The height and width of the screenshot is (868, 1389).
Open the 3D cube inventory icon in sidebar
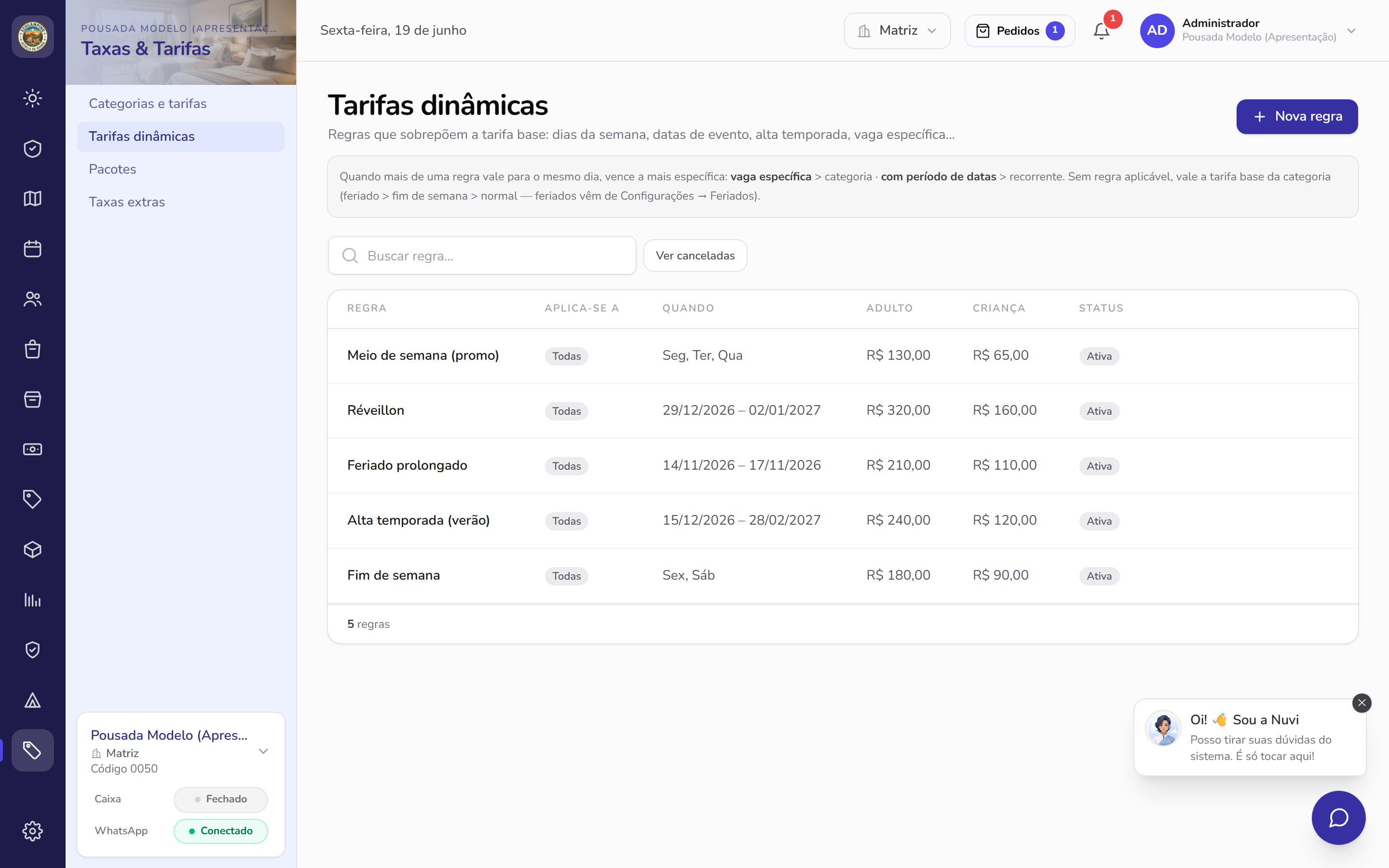click(33, 549)
